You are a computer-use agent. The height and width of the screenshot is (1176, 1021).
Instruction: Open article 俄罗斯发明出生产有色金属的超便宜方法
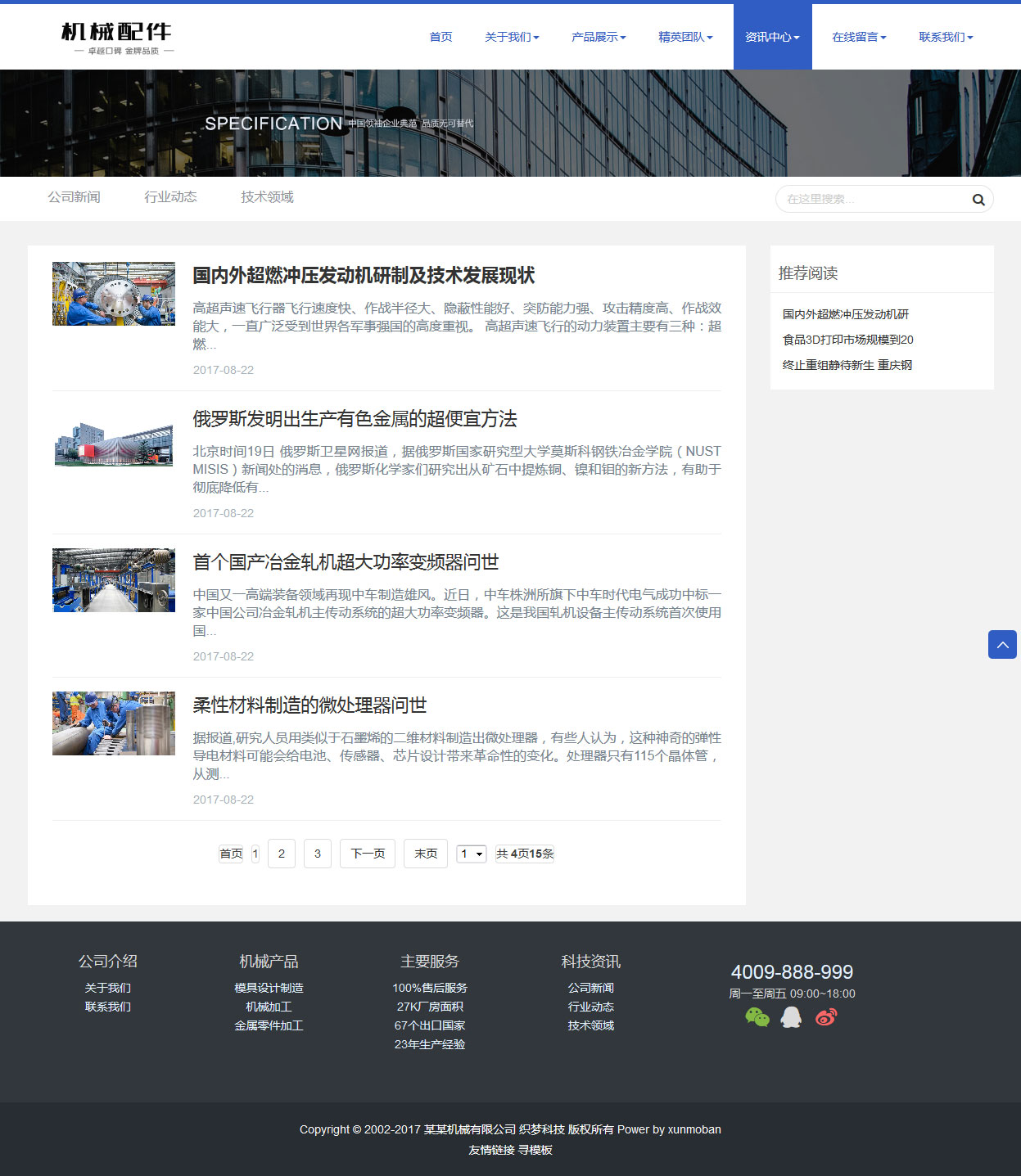coord(355,419)
